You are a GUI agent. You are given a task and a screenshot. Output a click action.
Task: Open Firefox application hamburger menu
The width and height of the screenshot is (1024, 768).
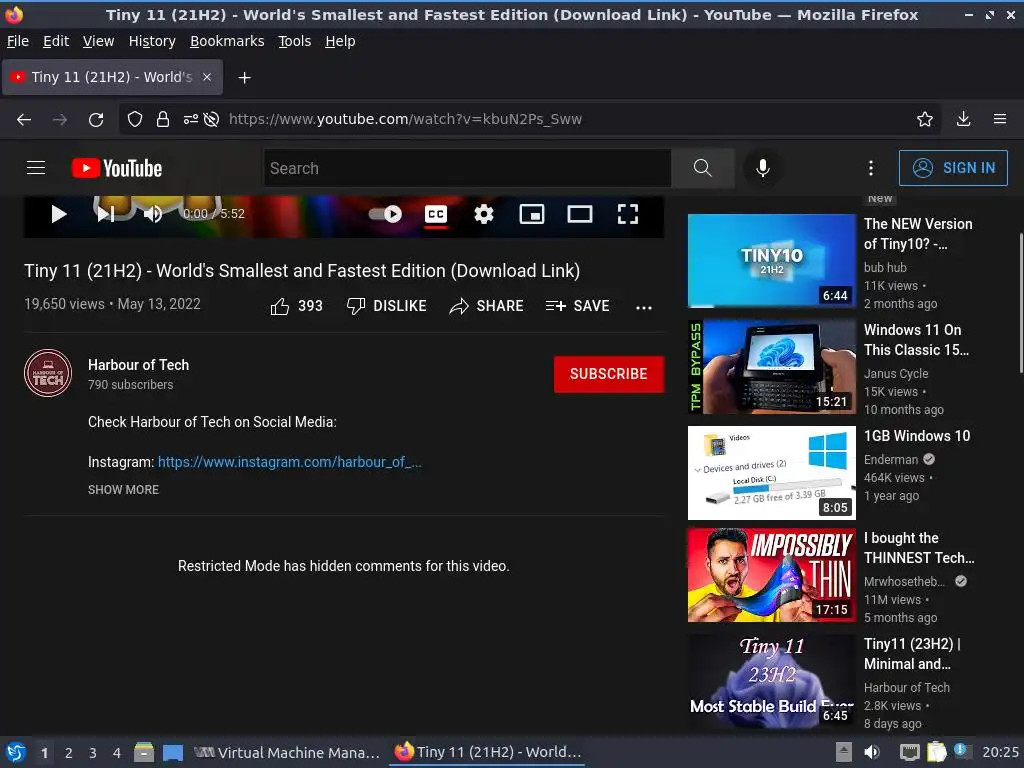point(999,119)
